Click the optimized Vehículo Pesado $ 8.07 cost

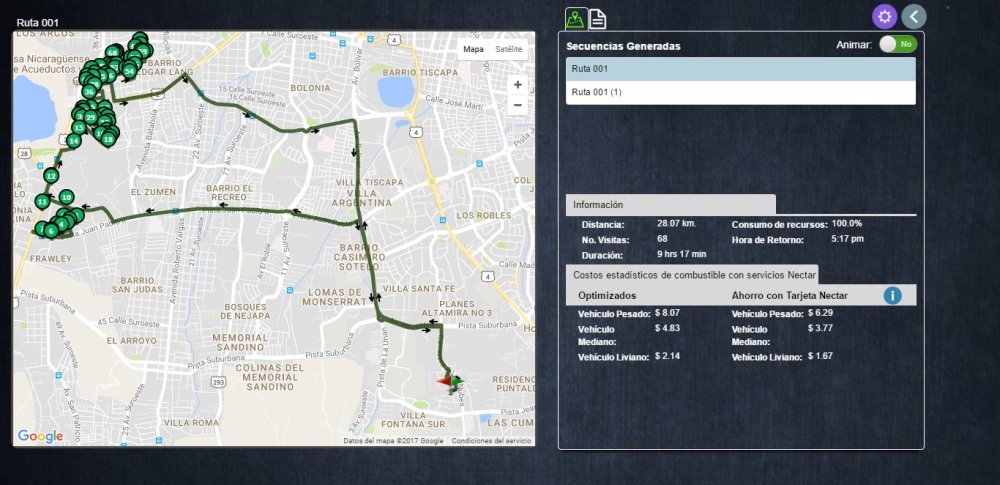click(x=667, y=313)
